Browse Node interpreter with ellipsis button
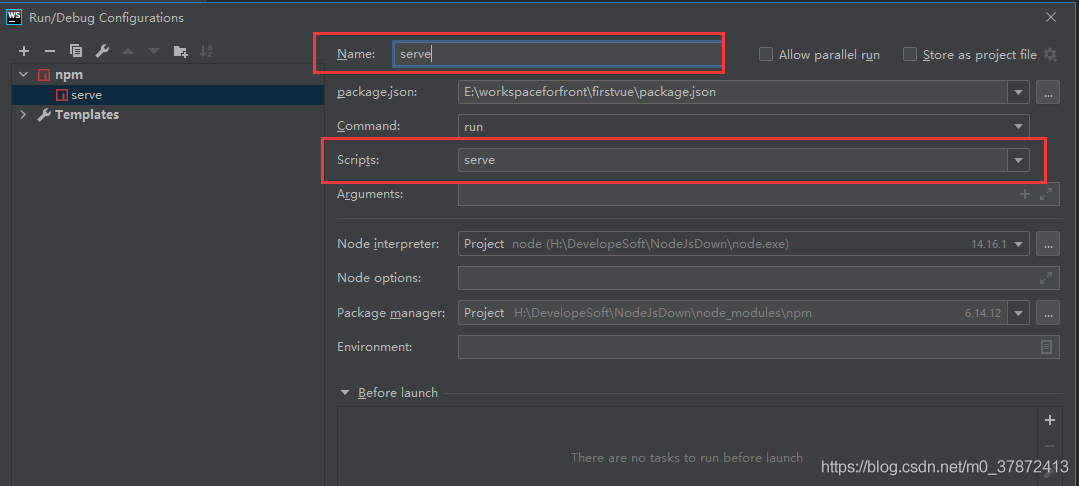Viewport: 1079px width, 486px height. (1047, 244)
